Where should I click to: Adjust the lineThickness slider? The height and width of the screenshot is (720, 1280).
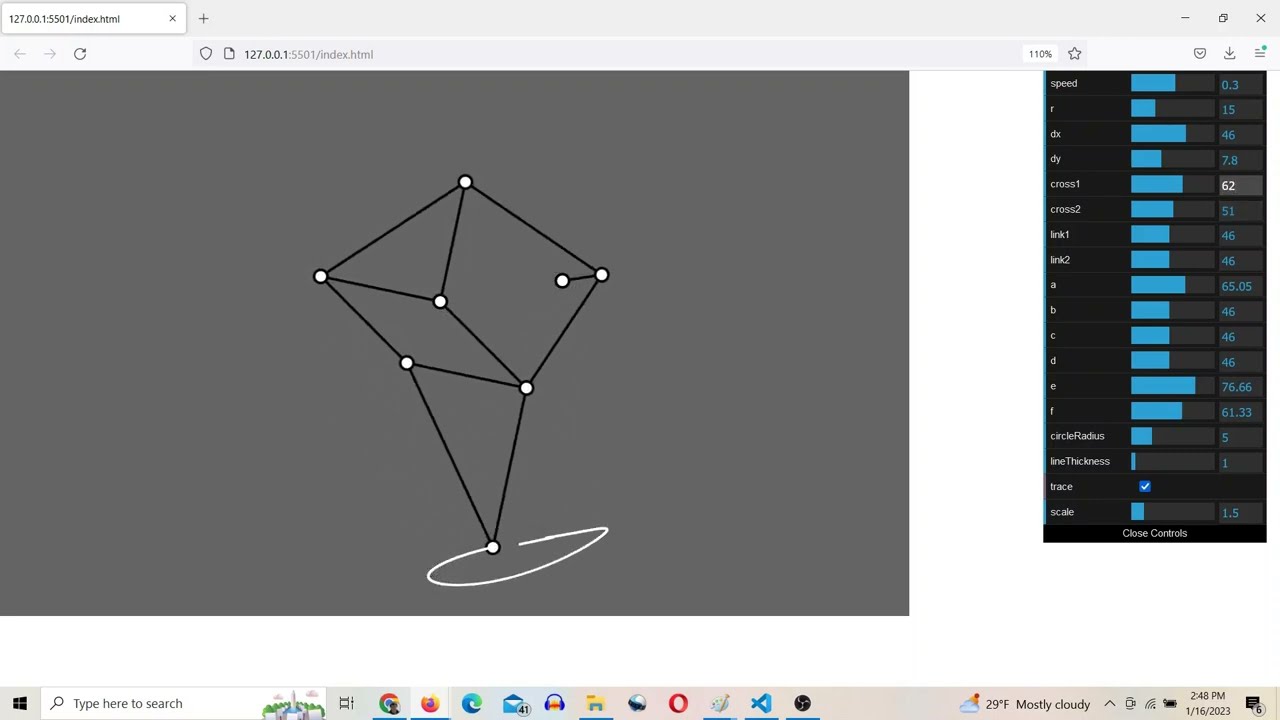pyautogui.click(x=1173, y=462)
